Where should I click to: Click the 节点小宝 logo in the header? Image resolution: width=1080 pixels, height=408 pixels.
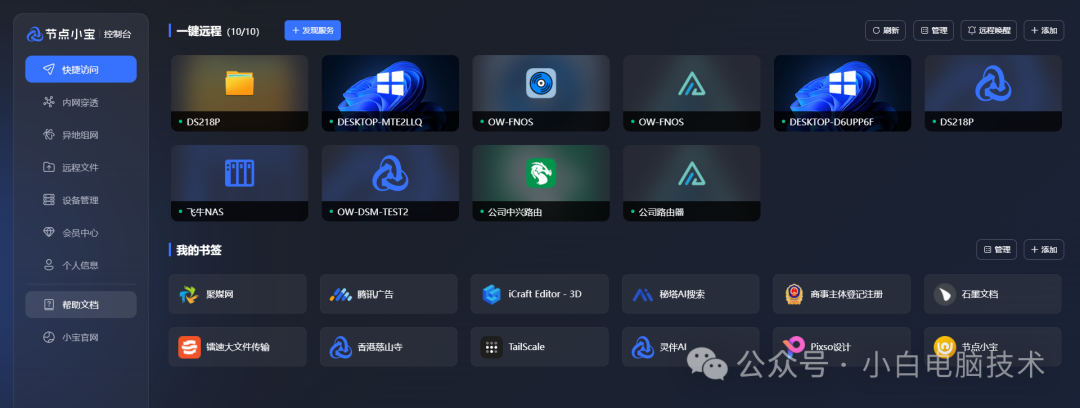[x=61, y=34]
